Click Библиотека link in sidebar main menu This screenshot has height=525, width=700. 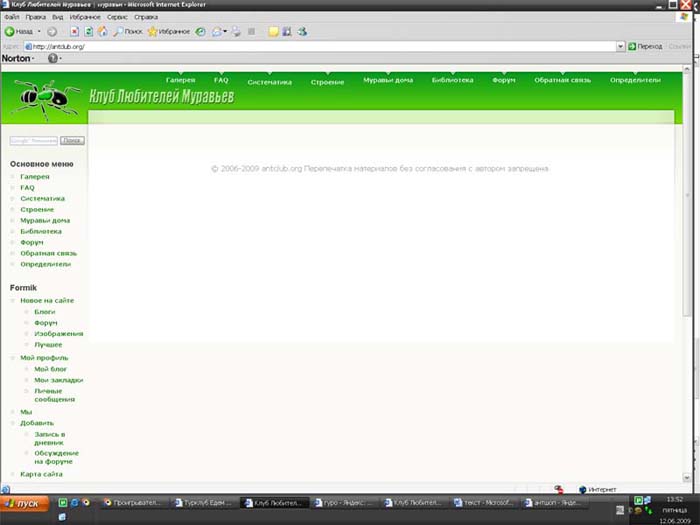[41, 231]
